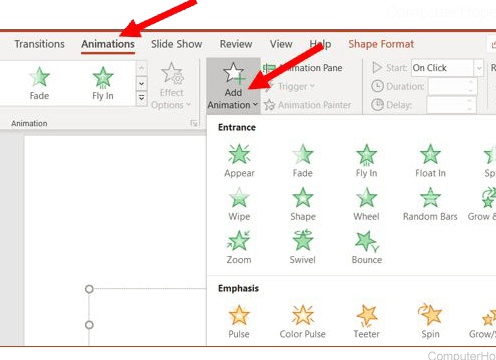Open Animation group dialog launcher

[x=194, y=123]
